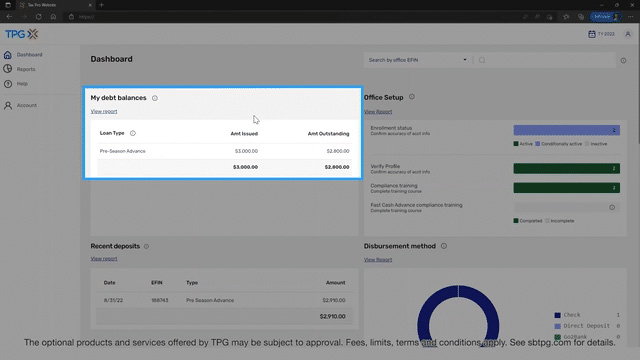Open the user profile icon at top right
The image size is (640, 360).
[628, 34]
